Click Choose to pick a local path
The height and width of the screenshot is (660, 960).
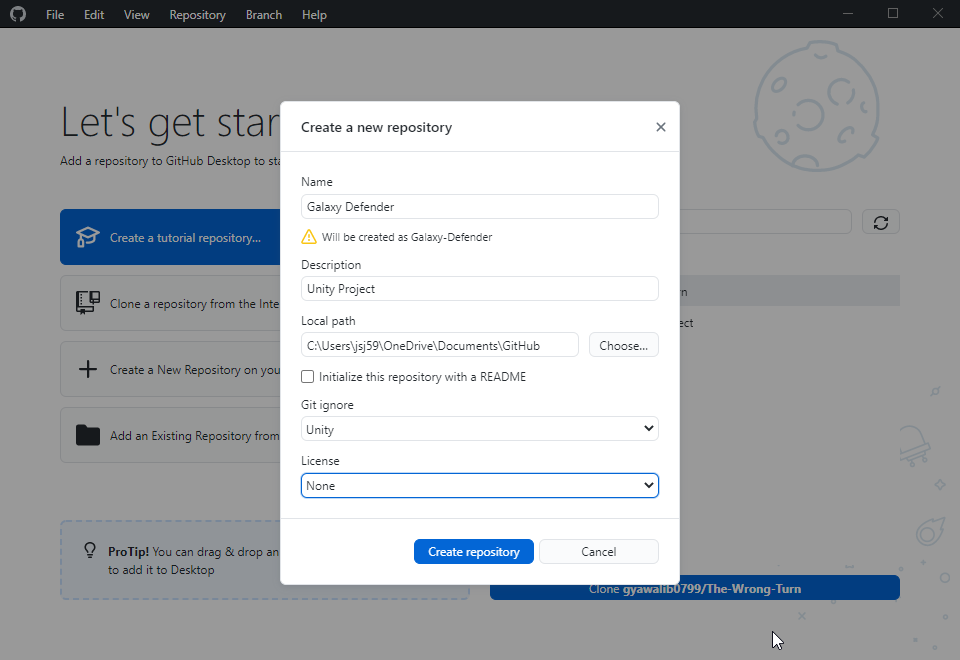tap(623, 344)
